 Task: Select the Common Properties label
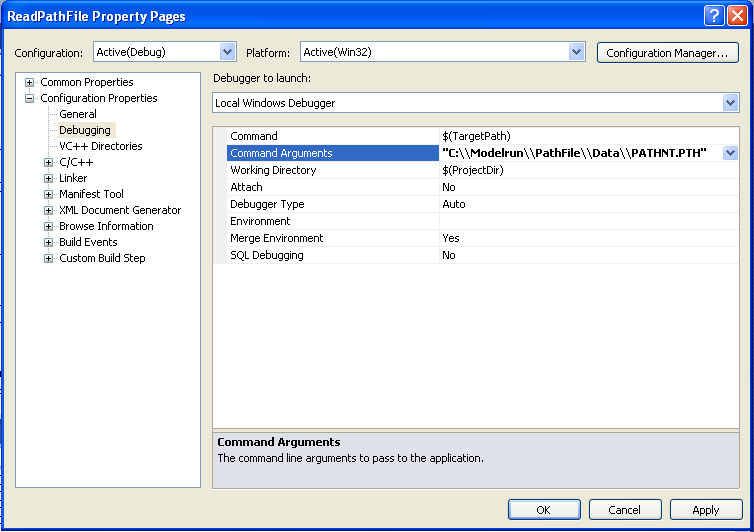pyautogui.click(x=87, y=82)
